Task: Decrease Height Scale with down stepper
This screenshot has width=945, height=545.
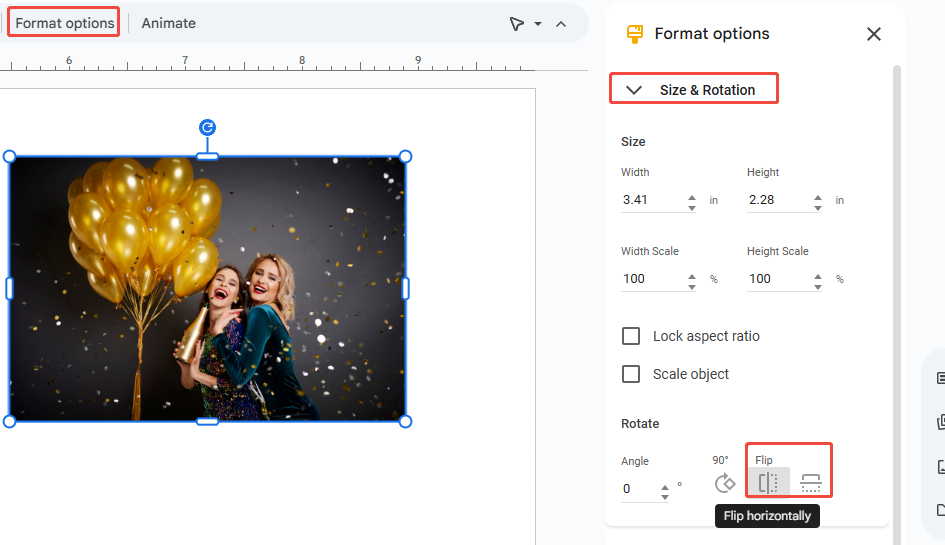Action: point(818,287)
